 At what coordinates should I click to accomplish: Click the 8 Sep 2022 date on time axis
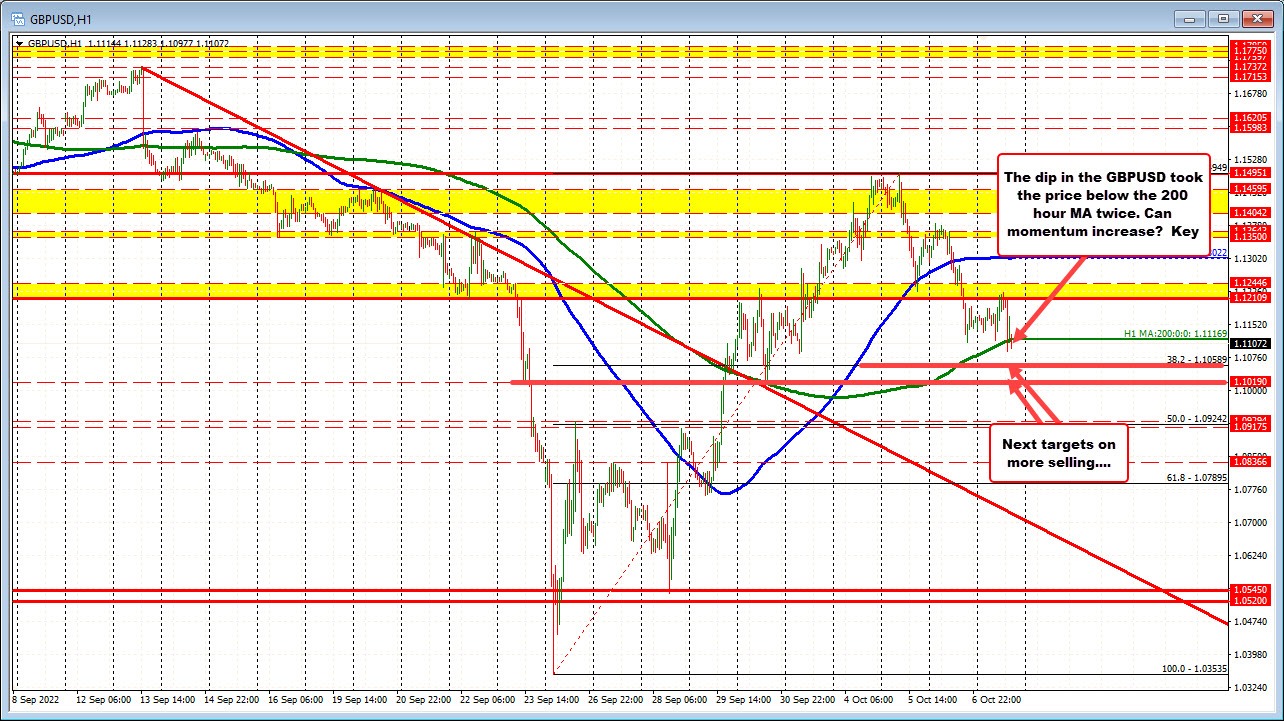pos(37,700)
